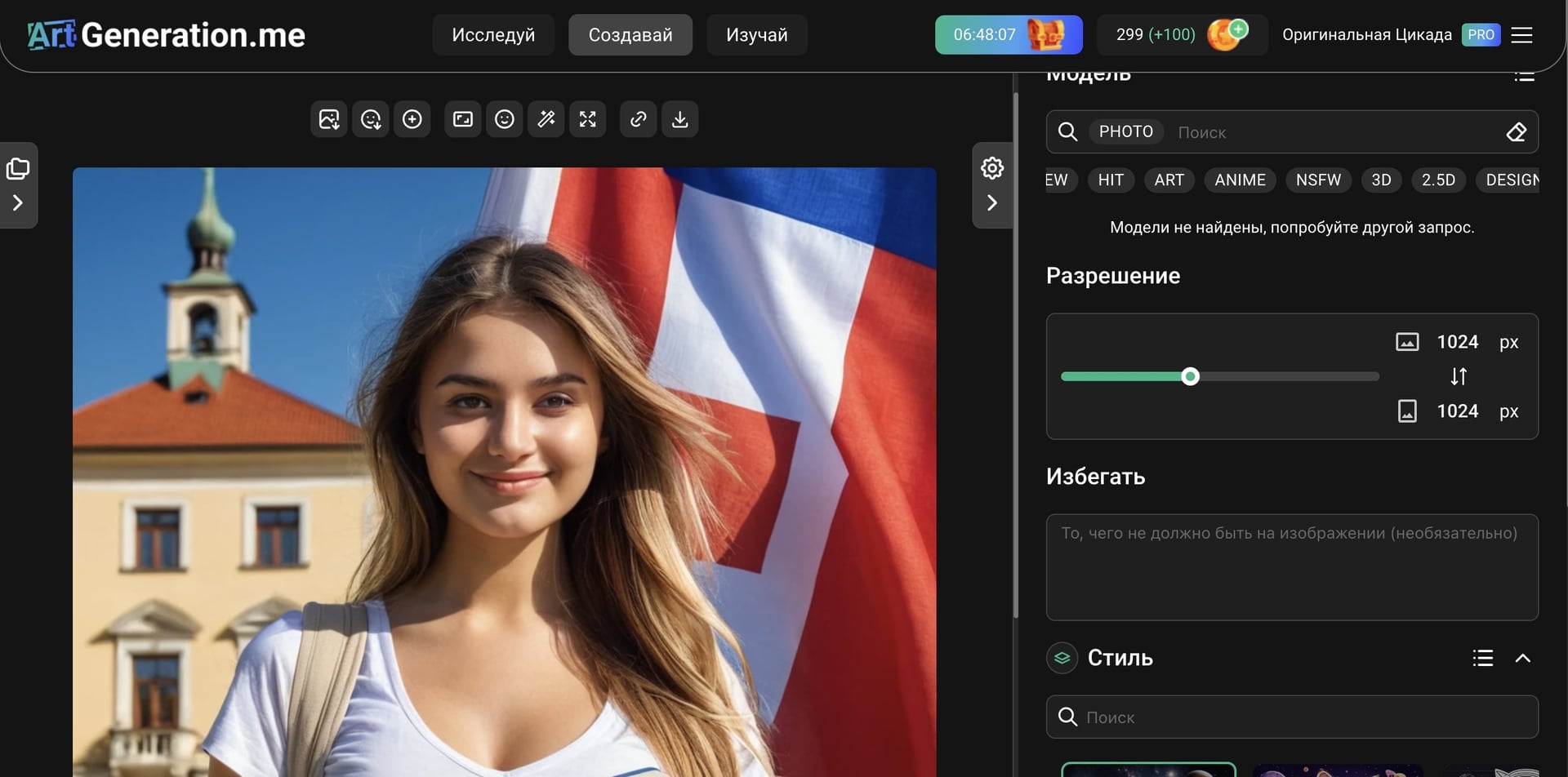Click the circled plus toolbar icon
1568x777 pixels.
412,119
